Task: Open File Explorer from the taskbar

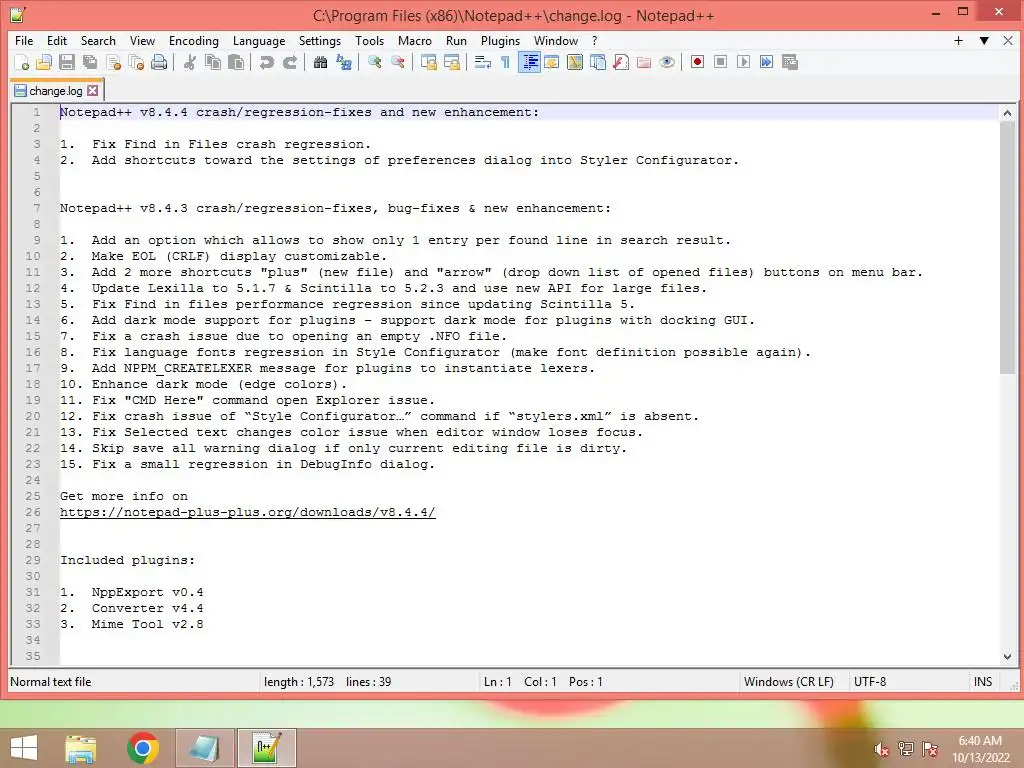Action: [80, 748]
